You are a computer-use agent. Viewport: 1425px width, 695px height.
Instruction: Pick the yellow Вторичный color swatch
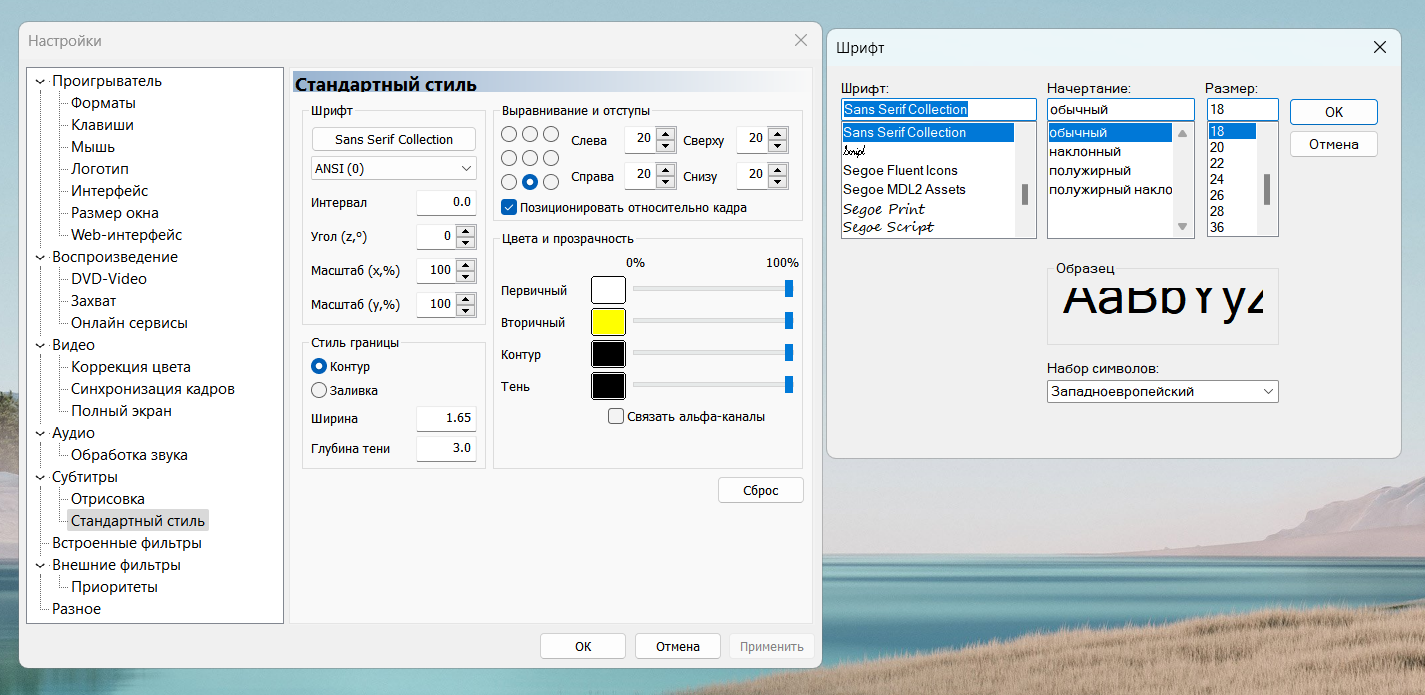(x=608, y=322)
